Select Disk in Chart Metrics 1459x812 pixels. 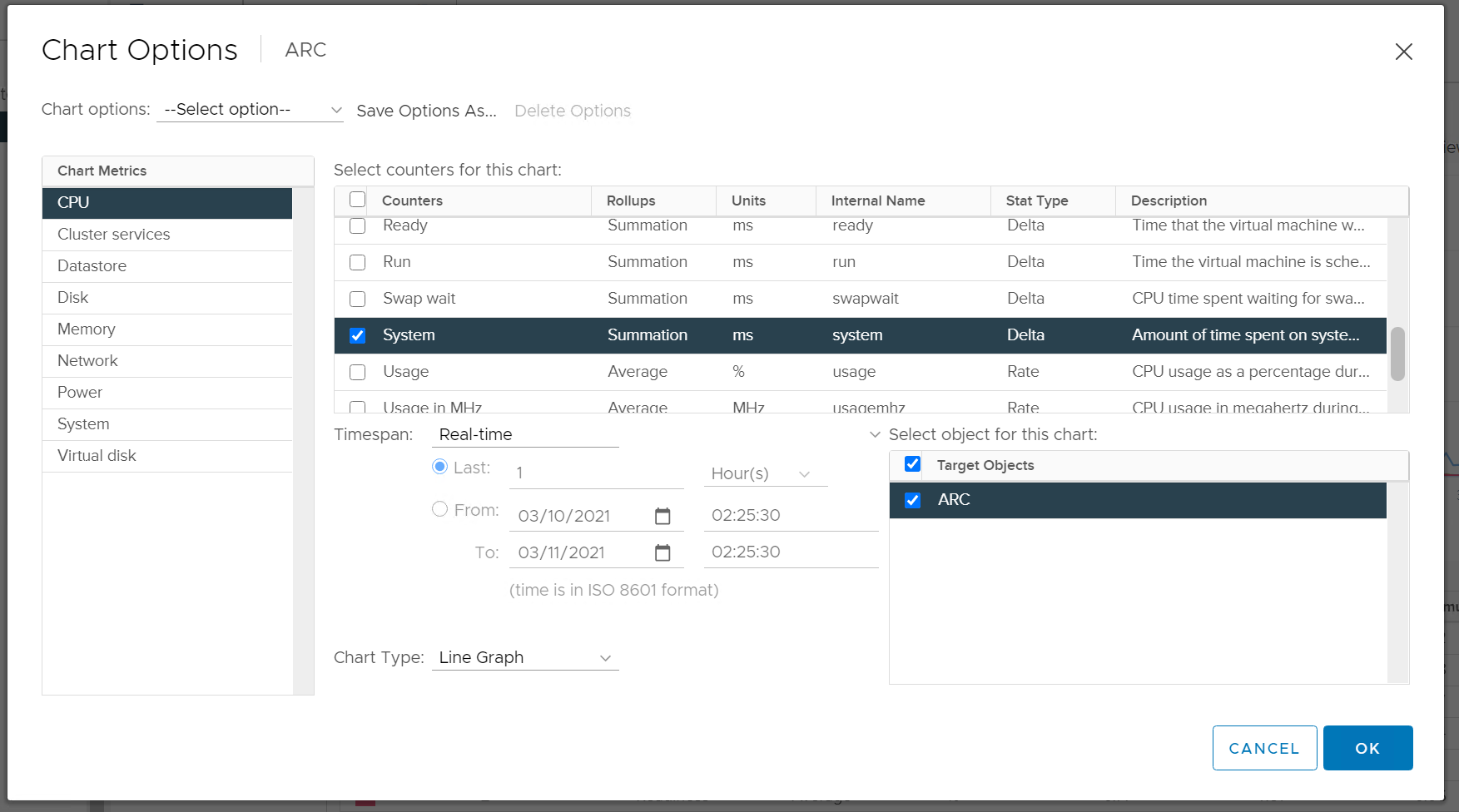point(167,298)
